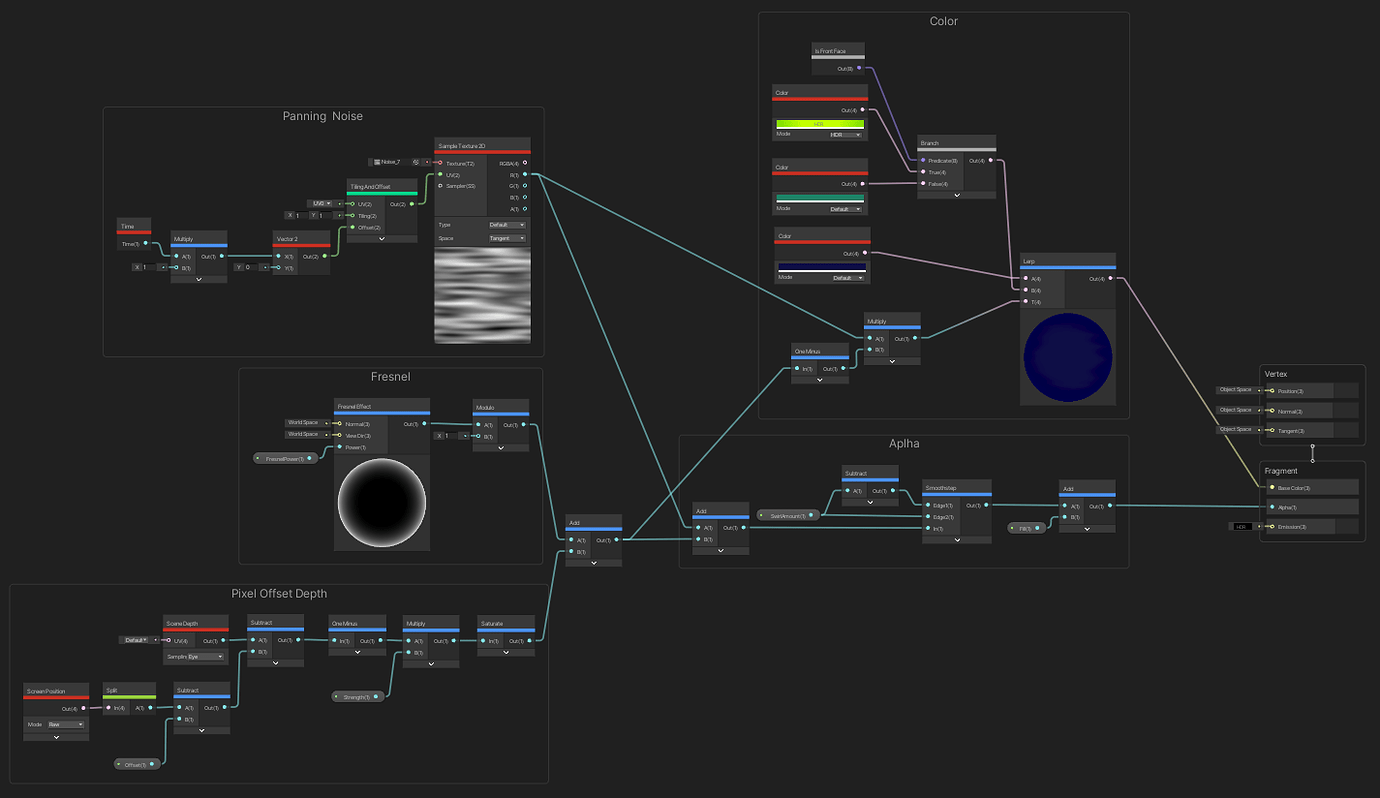Click the Out(4) output port of the Lerp node
The width and height of the screenshot is (1380, 798).
point(1111,277)
